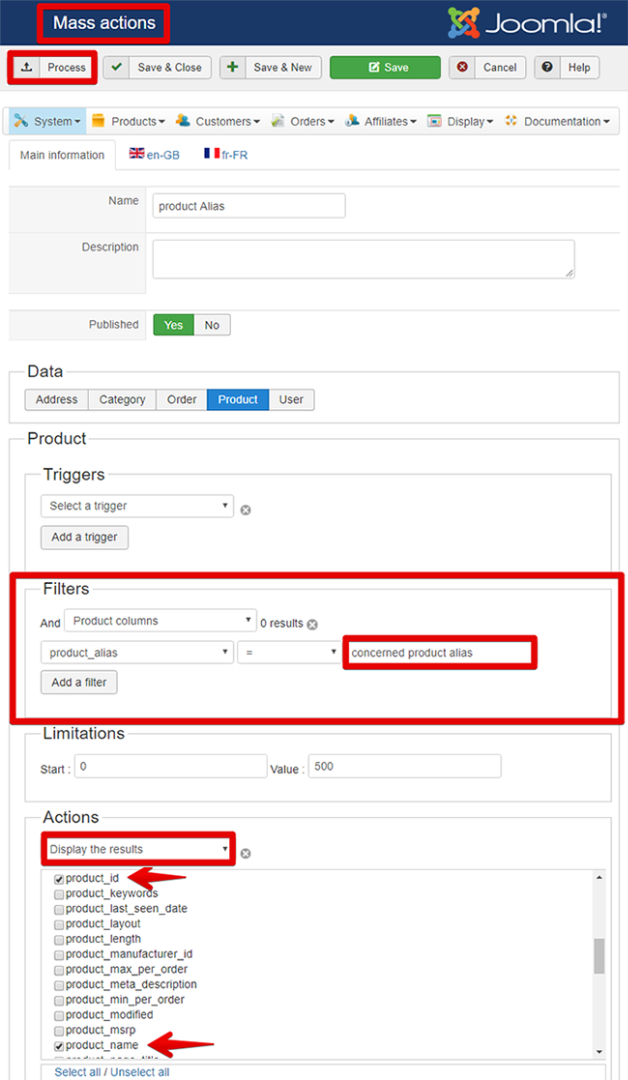The height and width of the screenshot is (1080, 628).
Task: Delete the Product columns filter via X icon
Action: (312, 624)
